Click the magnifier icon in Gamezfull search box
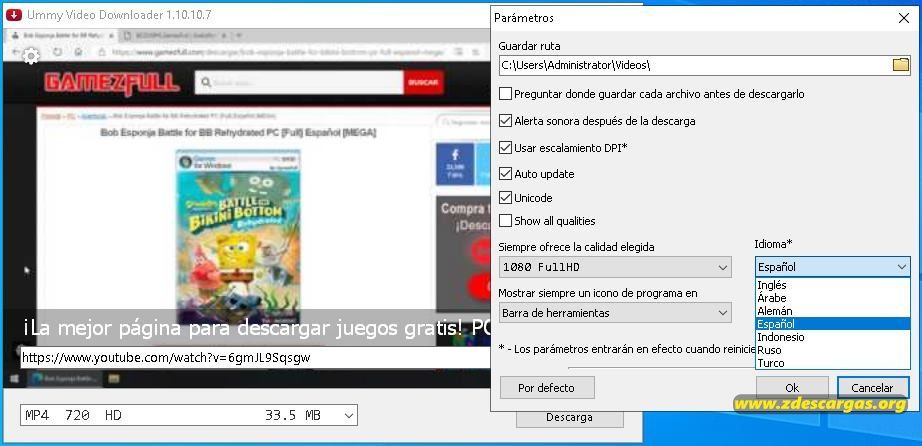The image size is (922, 446). [206, 82]
